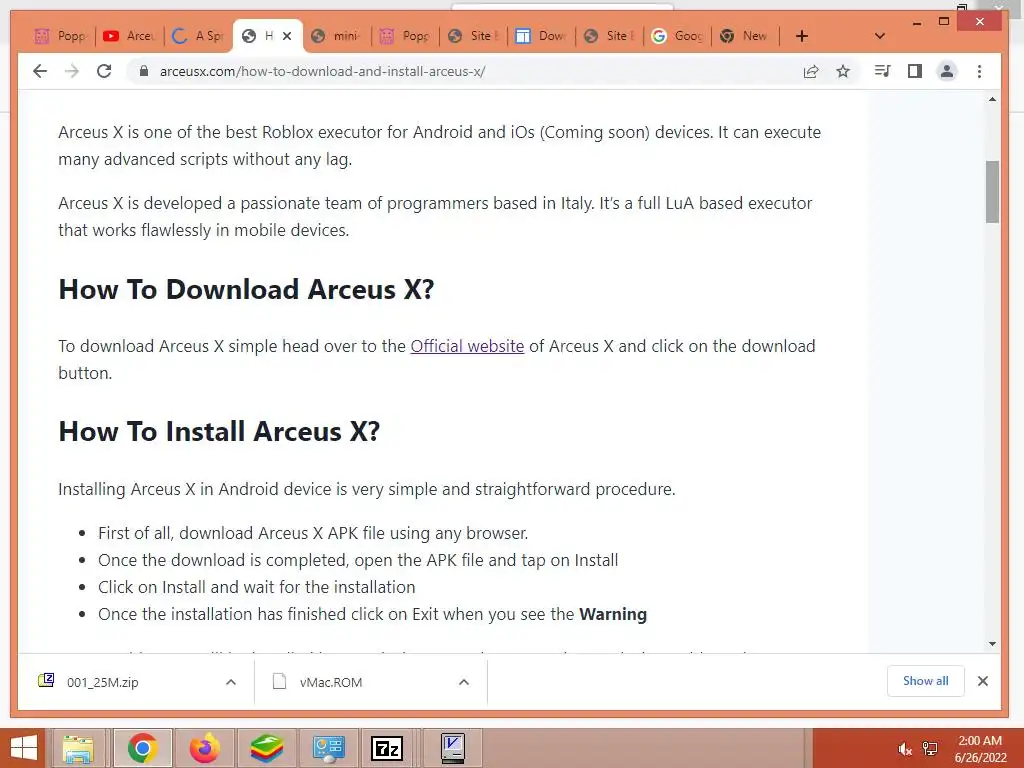Switch to the first Site tab
The width and height of the screenshot is (1024, 768).
click(474, 36)
